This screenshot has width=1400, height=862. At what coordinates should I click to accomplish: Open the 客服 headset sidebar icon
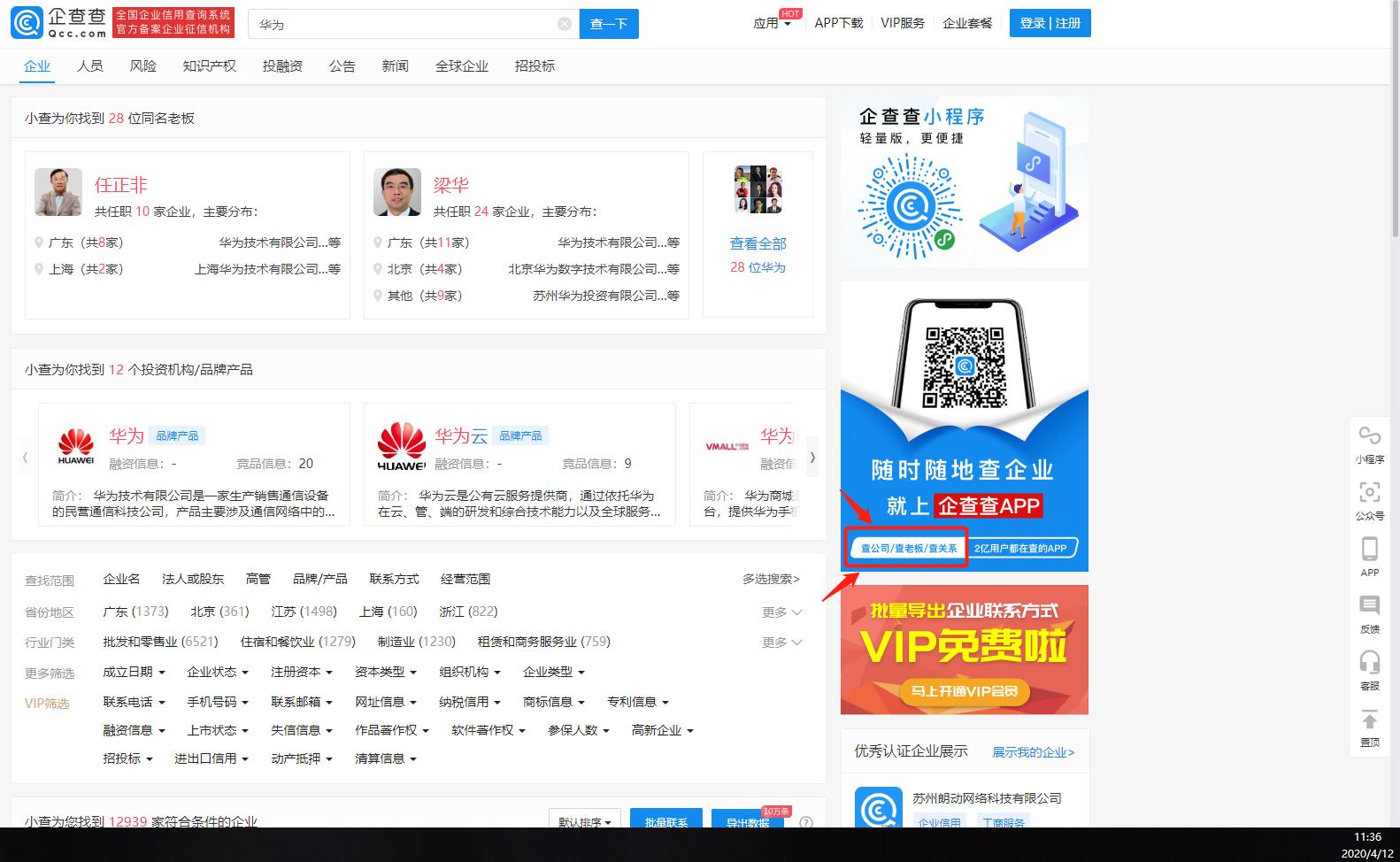(1369, 662)
